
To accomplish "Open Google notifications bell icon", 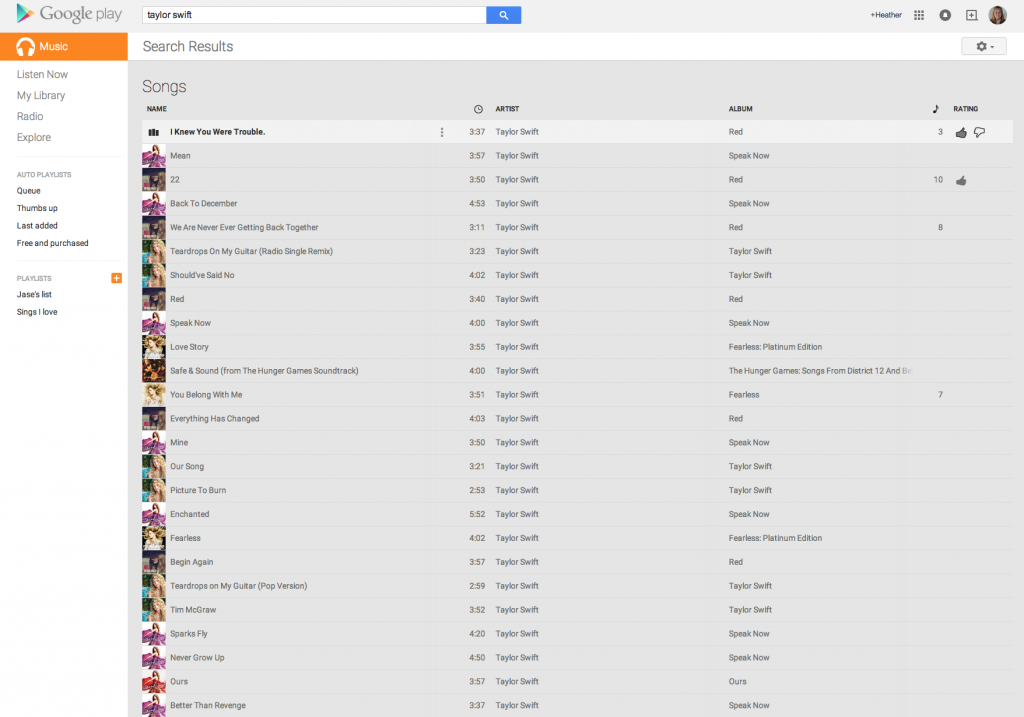I will [945, 15].
